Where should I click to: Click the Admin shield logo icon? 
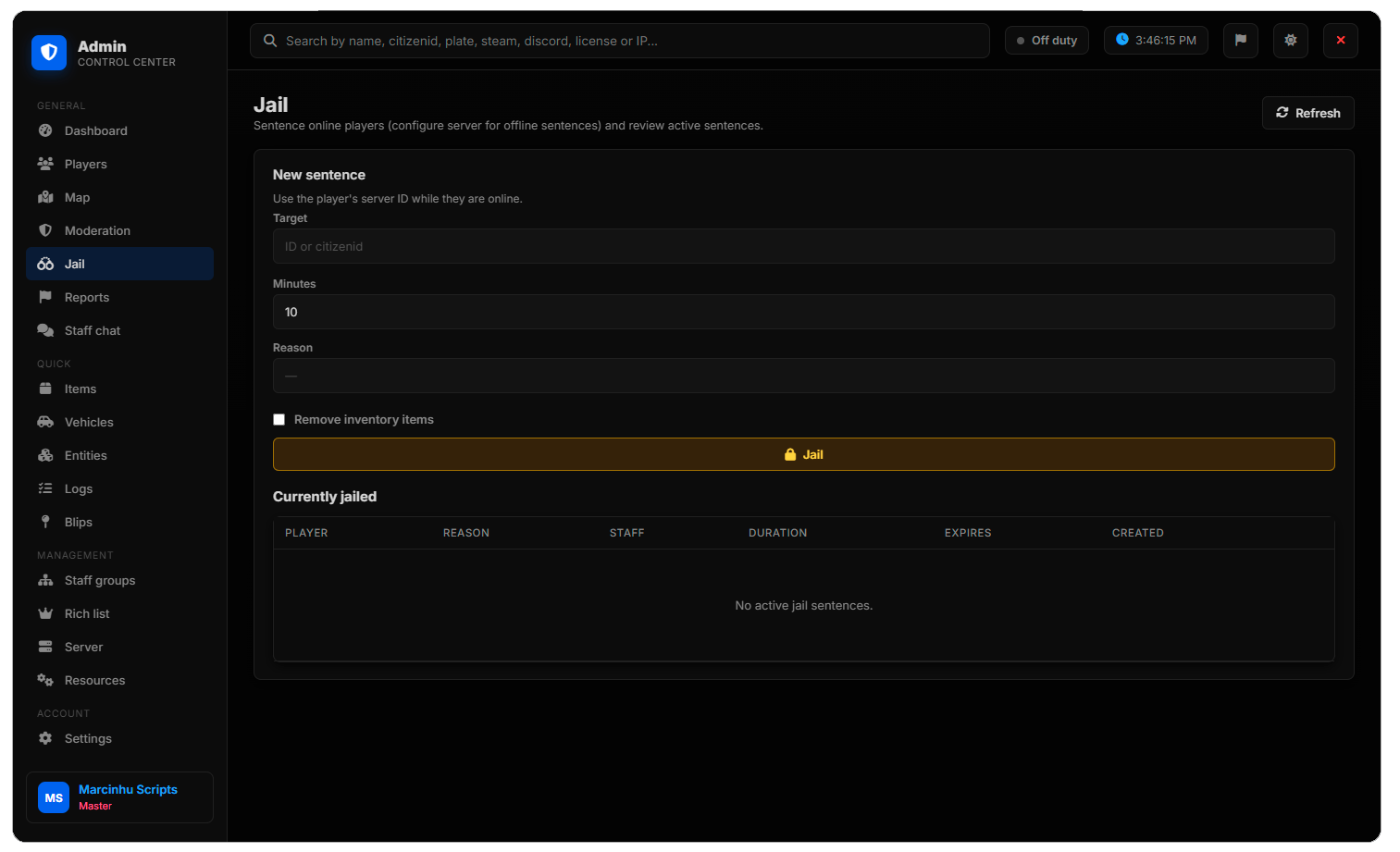(49, 53)
